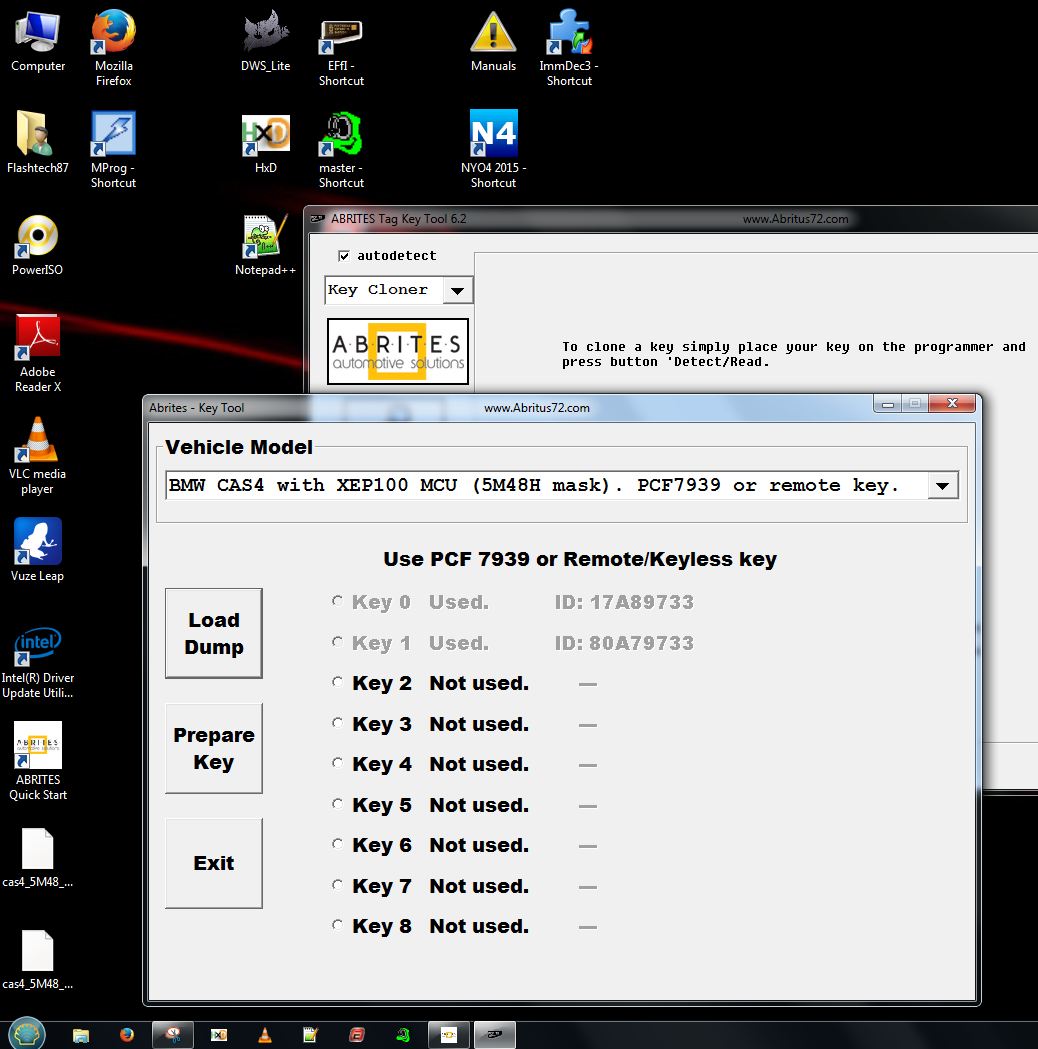The height and width of the screenshot is (1049, 1038).
Task: Open the EFfI shortcut icon
Action: pos(341,34)
